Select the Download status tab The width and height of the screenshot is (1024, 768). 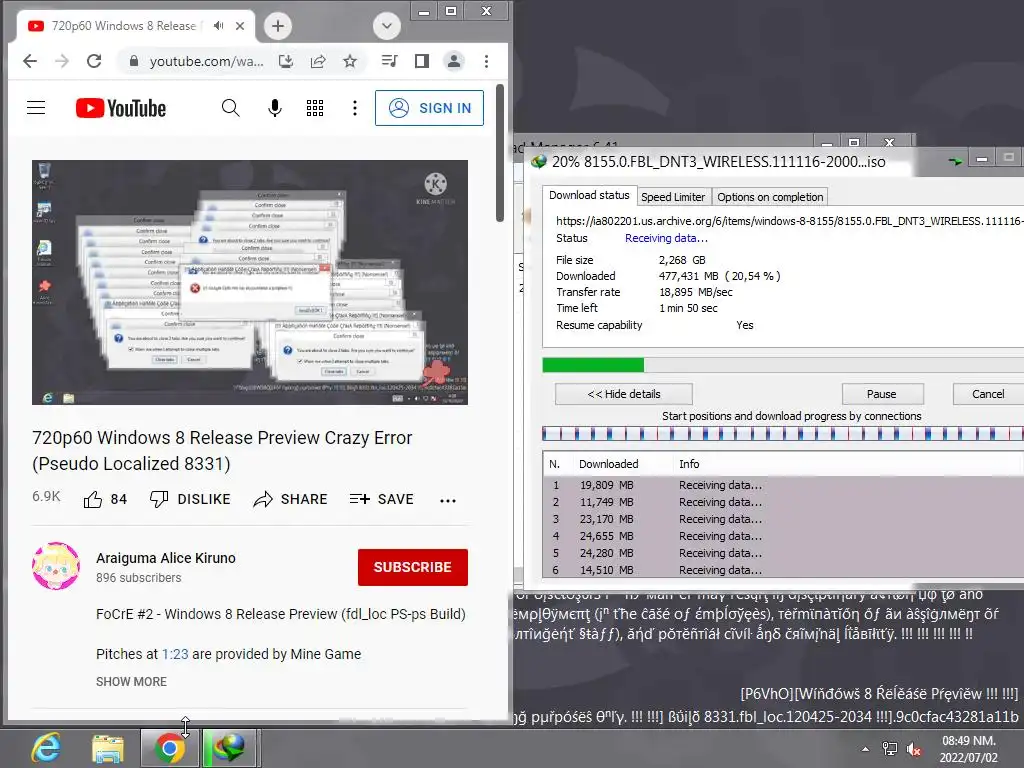click(588, 195)
